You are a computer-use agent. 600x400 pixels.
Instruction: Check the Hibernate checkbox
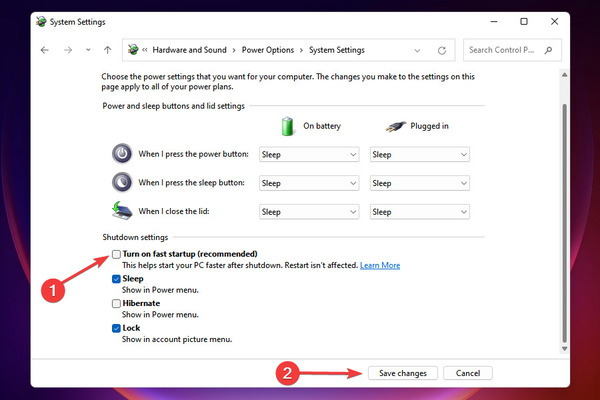tap(116, 304)
